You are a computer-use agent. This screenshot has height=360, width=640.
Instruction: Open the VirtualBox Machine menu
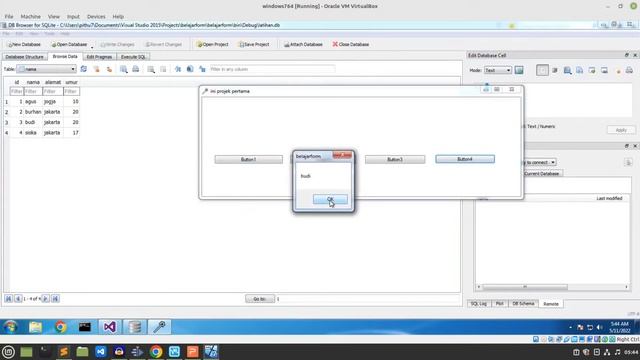pyautogui.click(x=31, y=17)
